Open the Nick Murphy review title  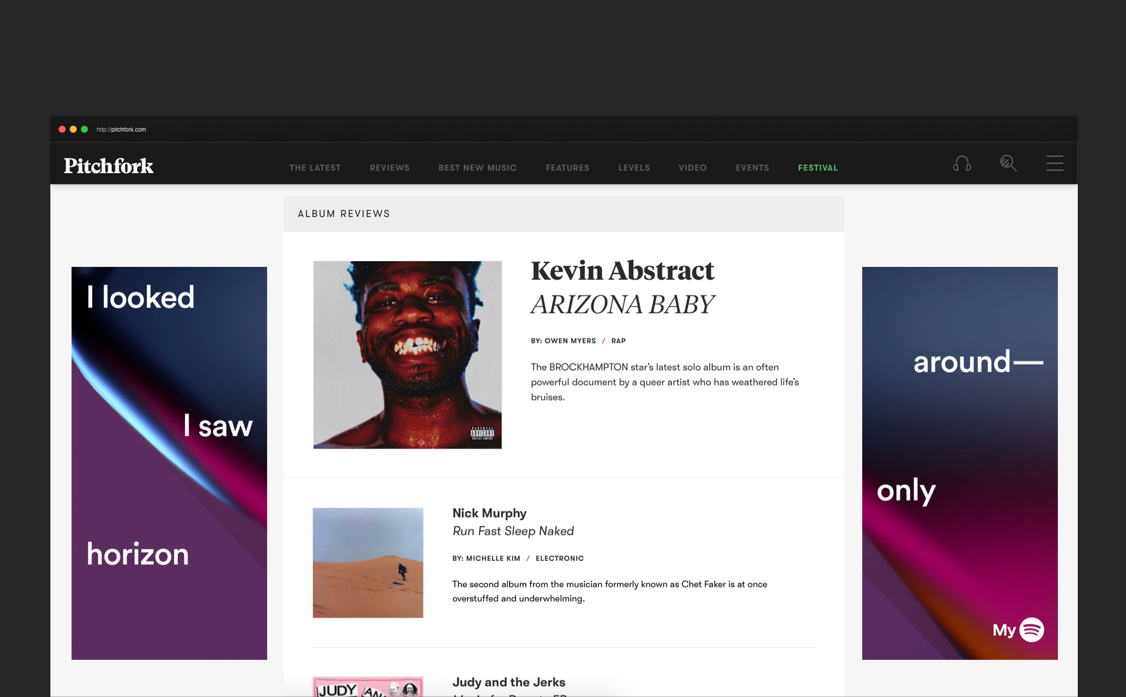[489, 513]
